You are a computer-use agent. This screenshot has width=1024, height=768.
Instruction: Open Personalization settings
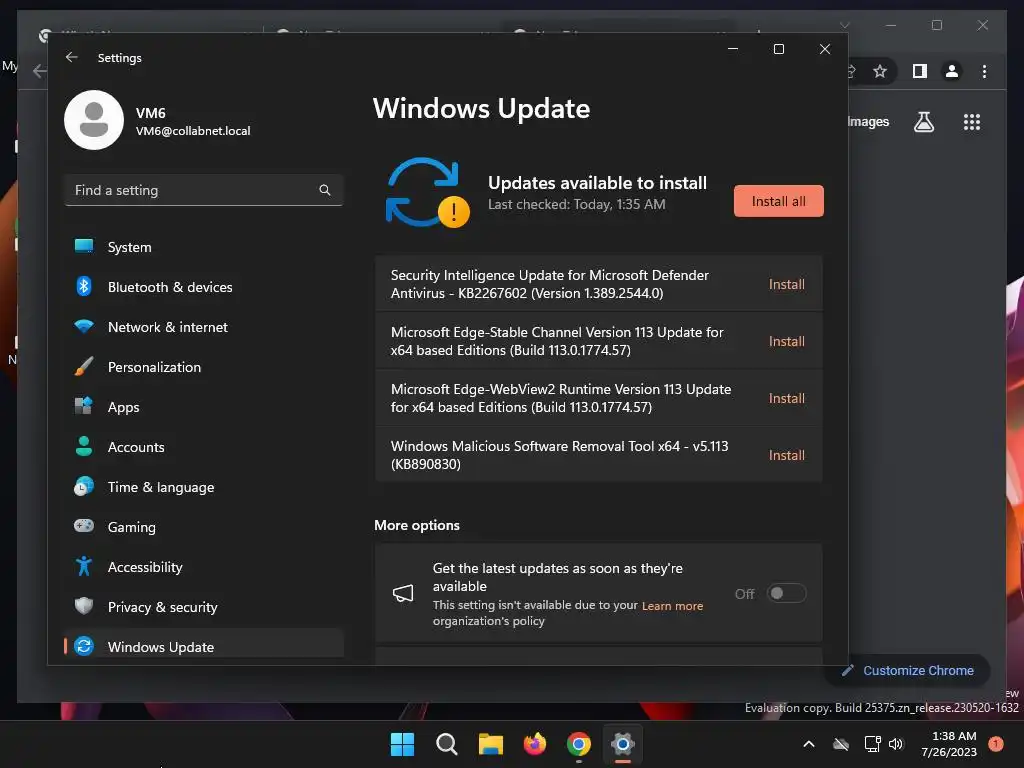click(204, 367)
